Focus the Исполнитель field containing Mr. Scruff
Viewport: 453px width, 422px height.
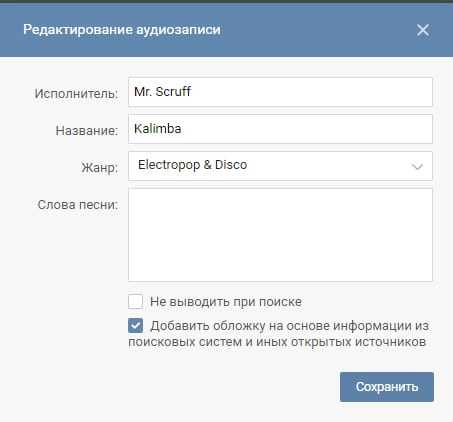tap(280, 92)
